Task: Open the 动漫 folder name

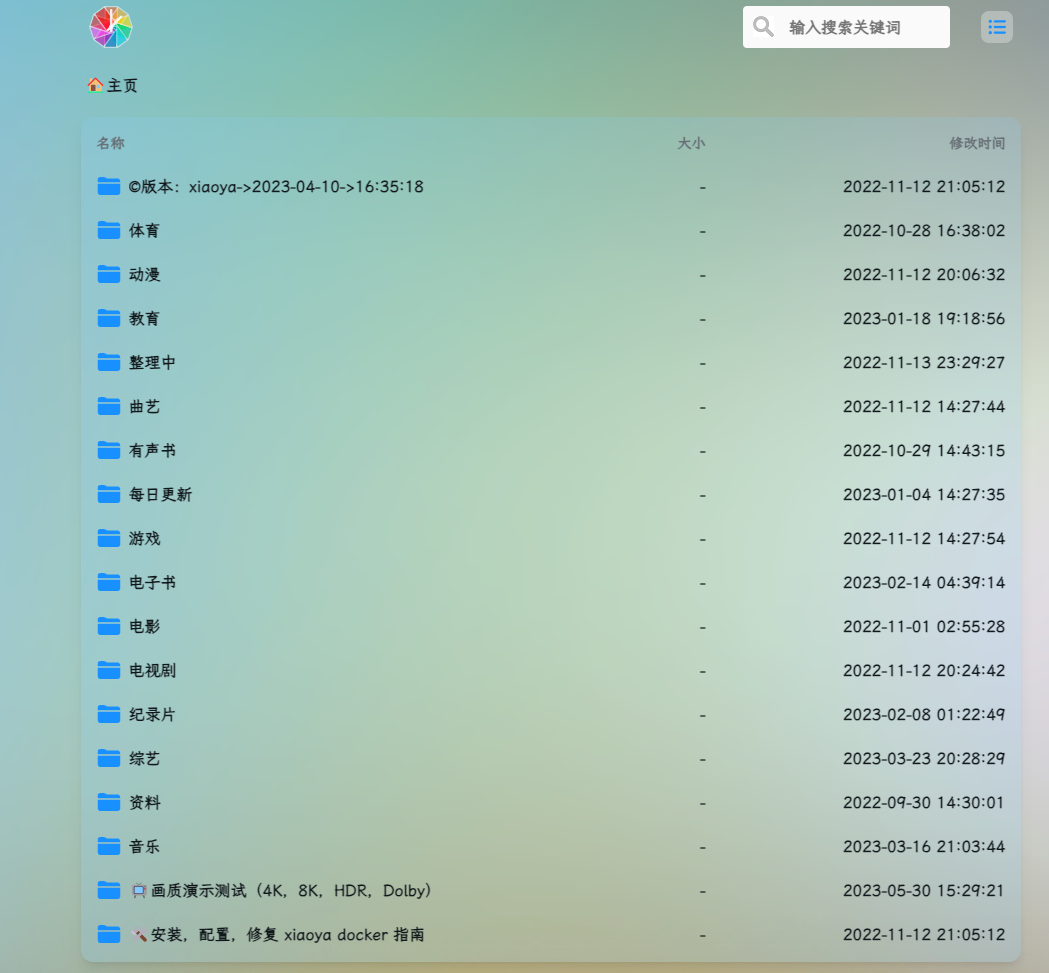Action: [145, 275]
